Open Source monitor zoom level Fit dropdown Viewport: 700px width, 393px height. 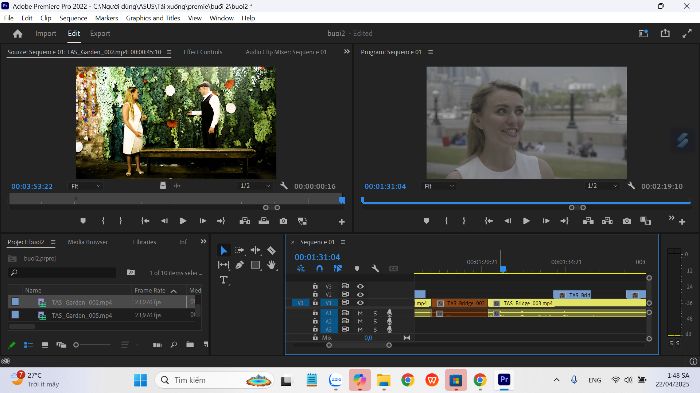[86, 186]
